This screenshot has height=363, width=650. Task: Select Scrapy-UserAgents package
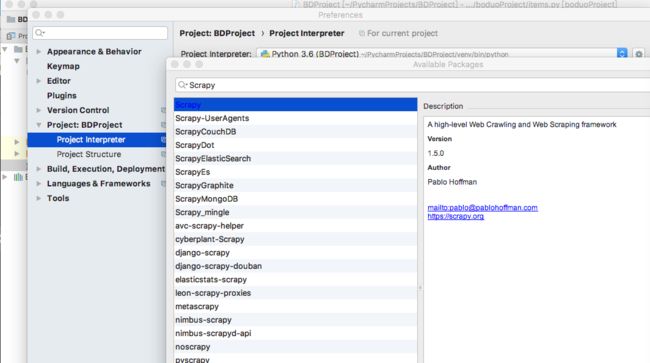point(296,118)
